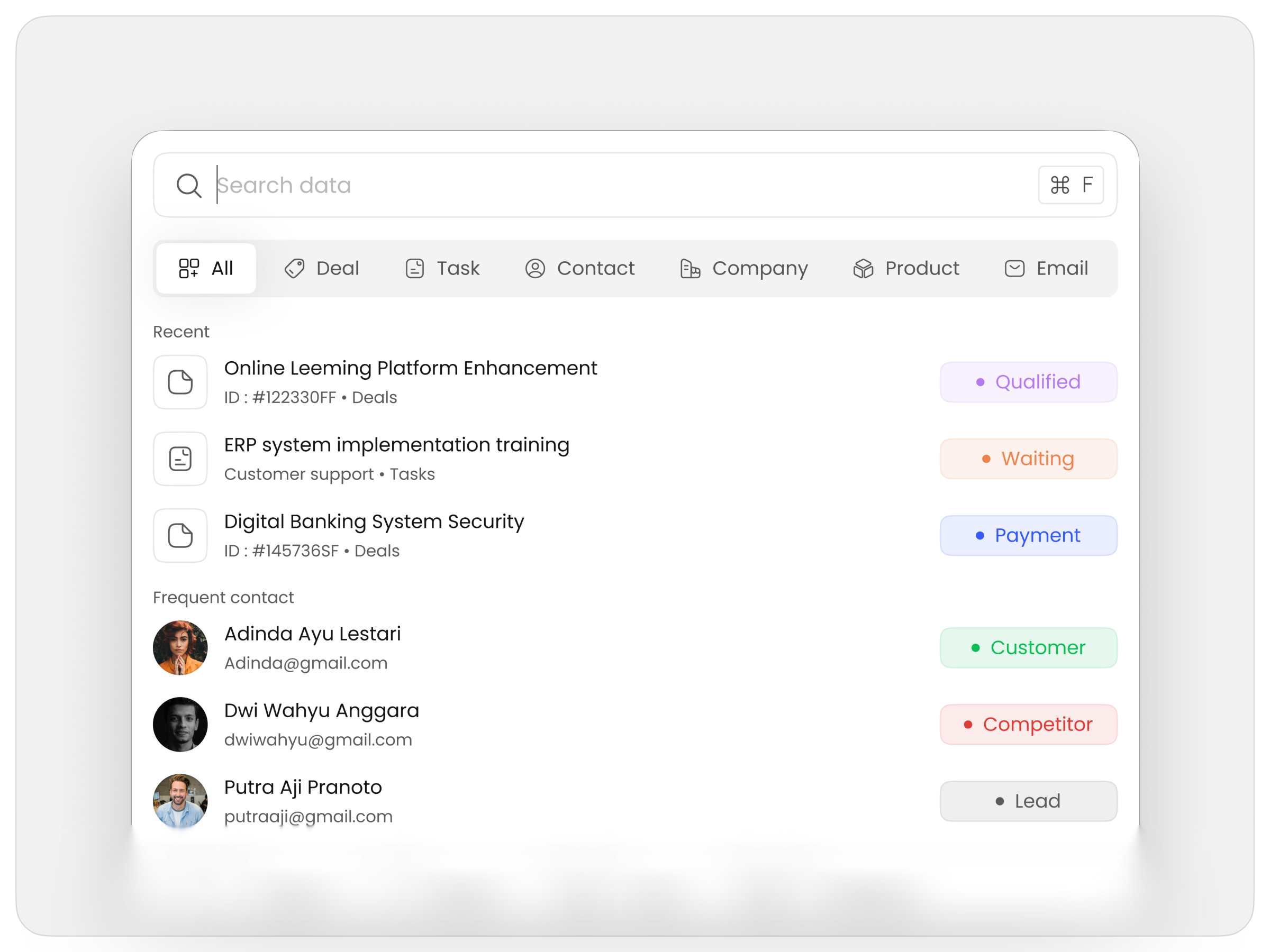Select the Lead badge for Putra Aji Pranoto

1028,801
